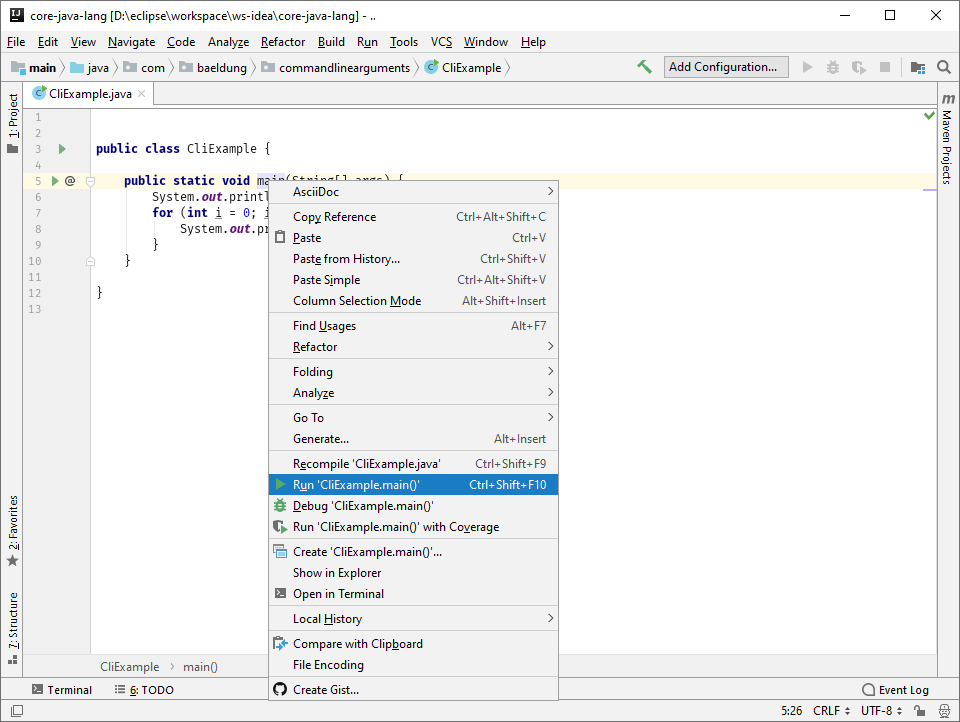Click the Debug bug icon in toolbar

click(833, 67)
